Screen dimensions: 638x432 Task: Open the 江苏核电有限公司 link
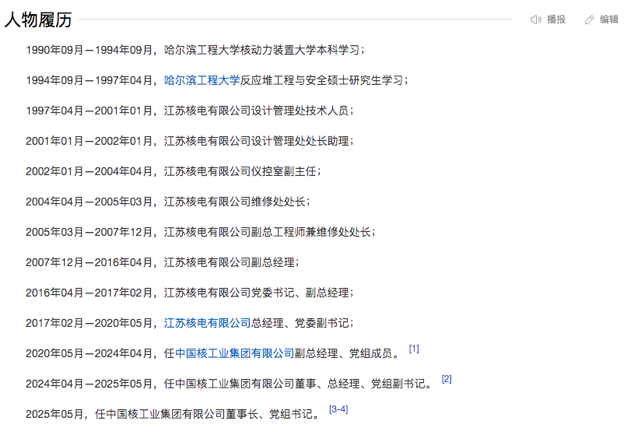tap(207, 323)
